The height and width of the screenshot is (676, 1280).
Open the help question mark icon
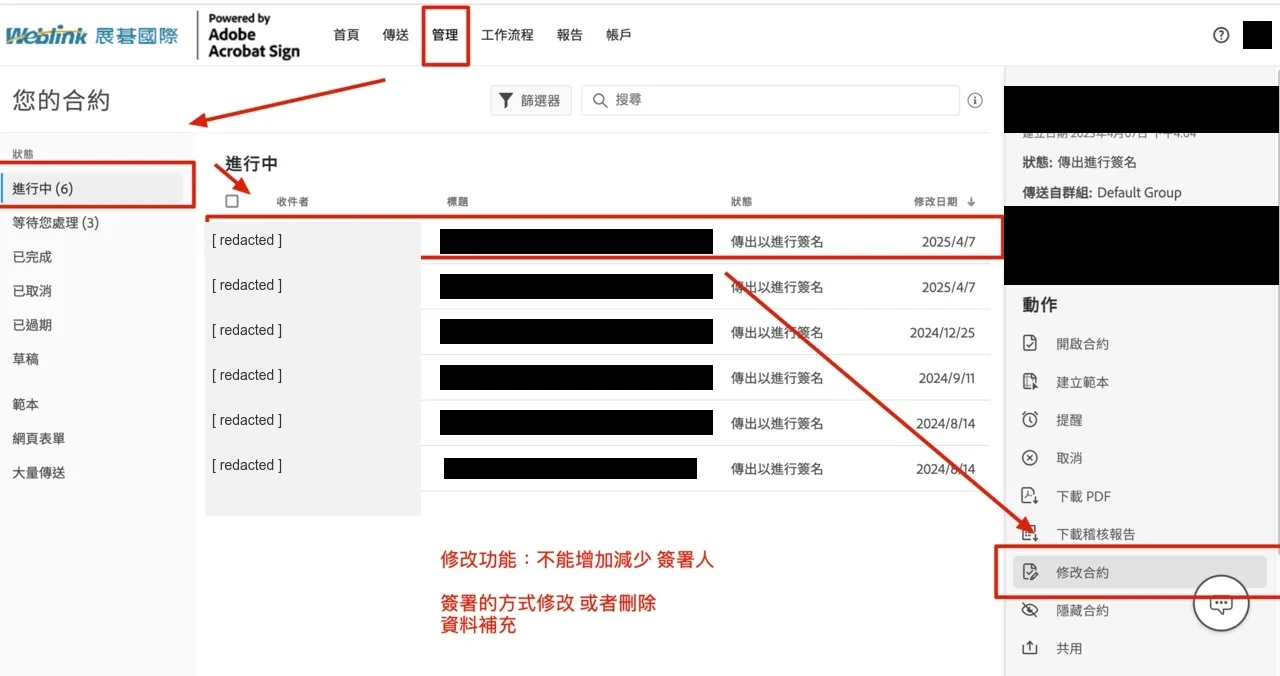[x=1220, y=35]
